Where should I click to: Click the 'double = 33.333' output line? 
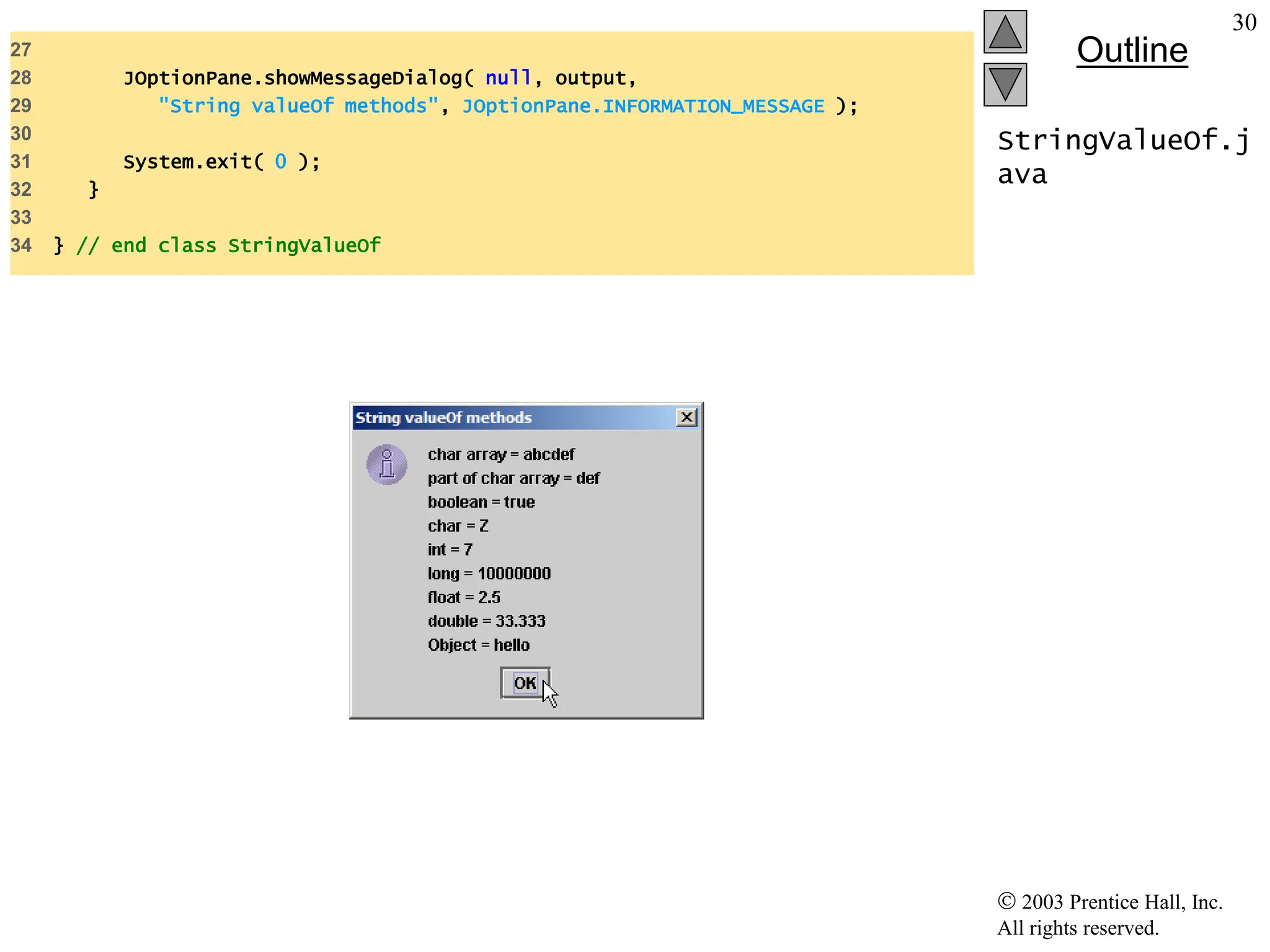(x=486, y=621)
